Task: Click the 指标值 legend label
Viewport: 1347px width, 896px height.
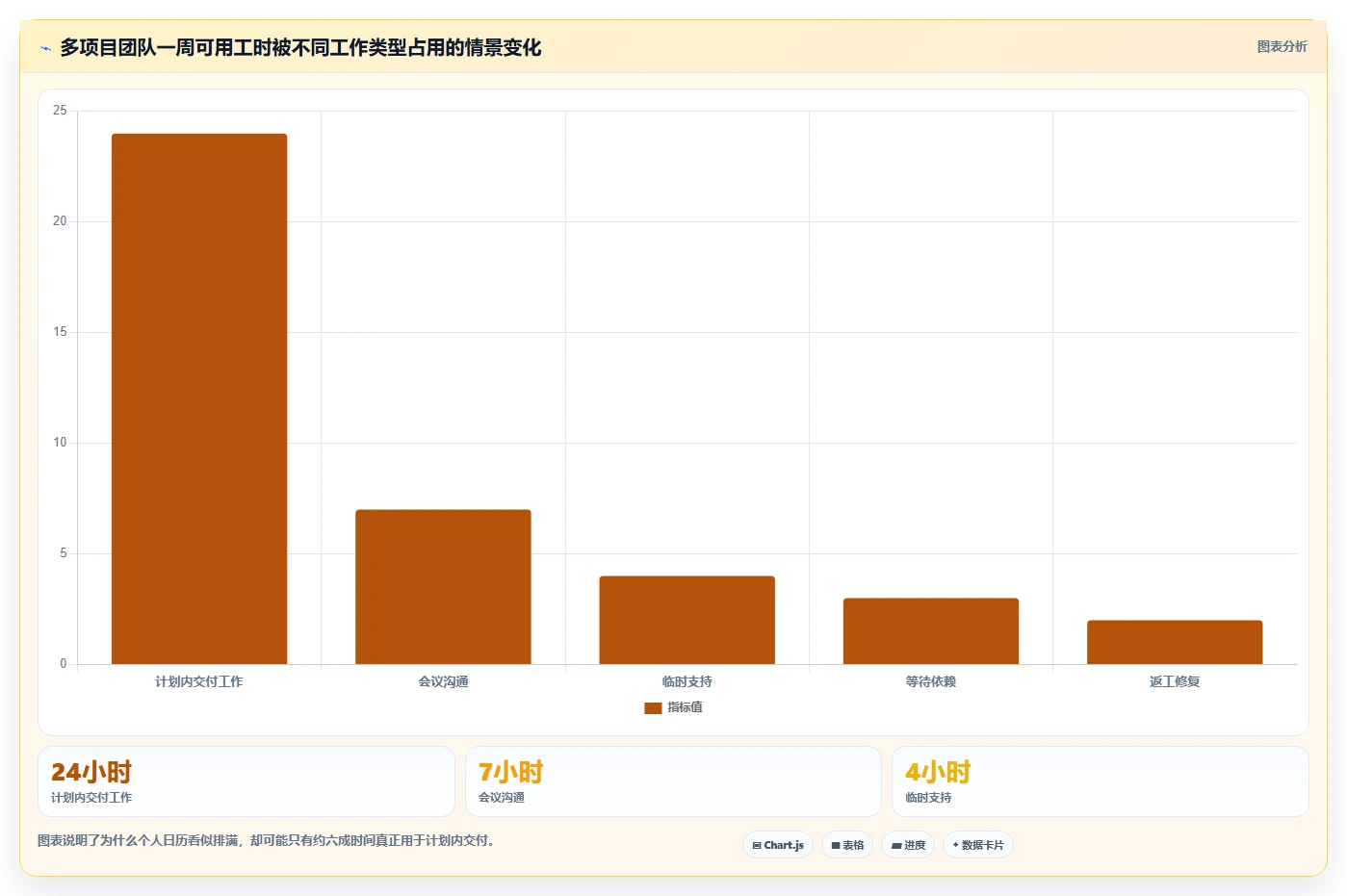Action: coord(685,707)
